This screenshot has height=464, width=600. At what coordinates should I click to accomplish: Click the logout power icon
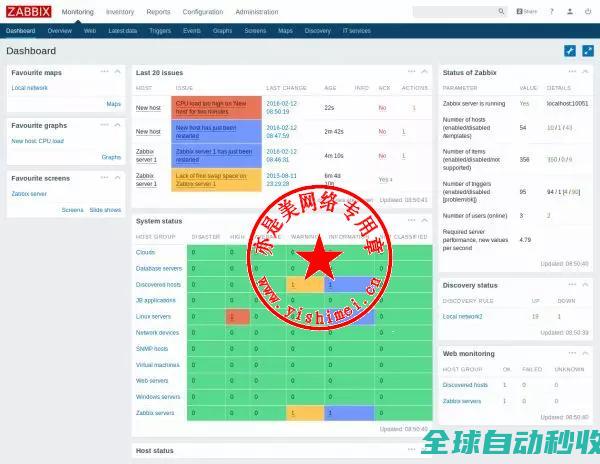[587, 12]
